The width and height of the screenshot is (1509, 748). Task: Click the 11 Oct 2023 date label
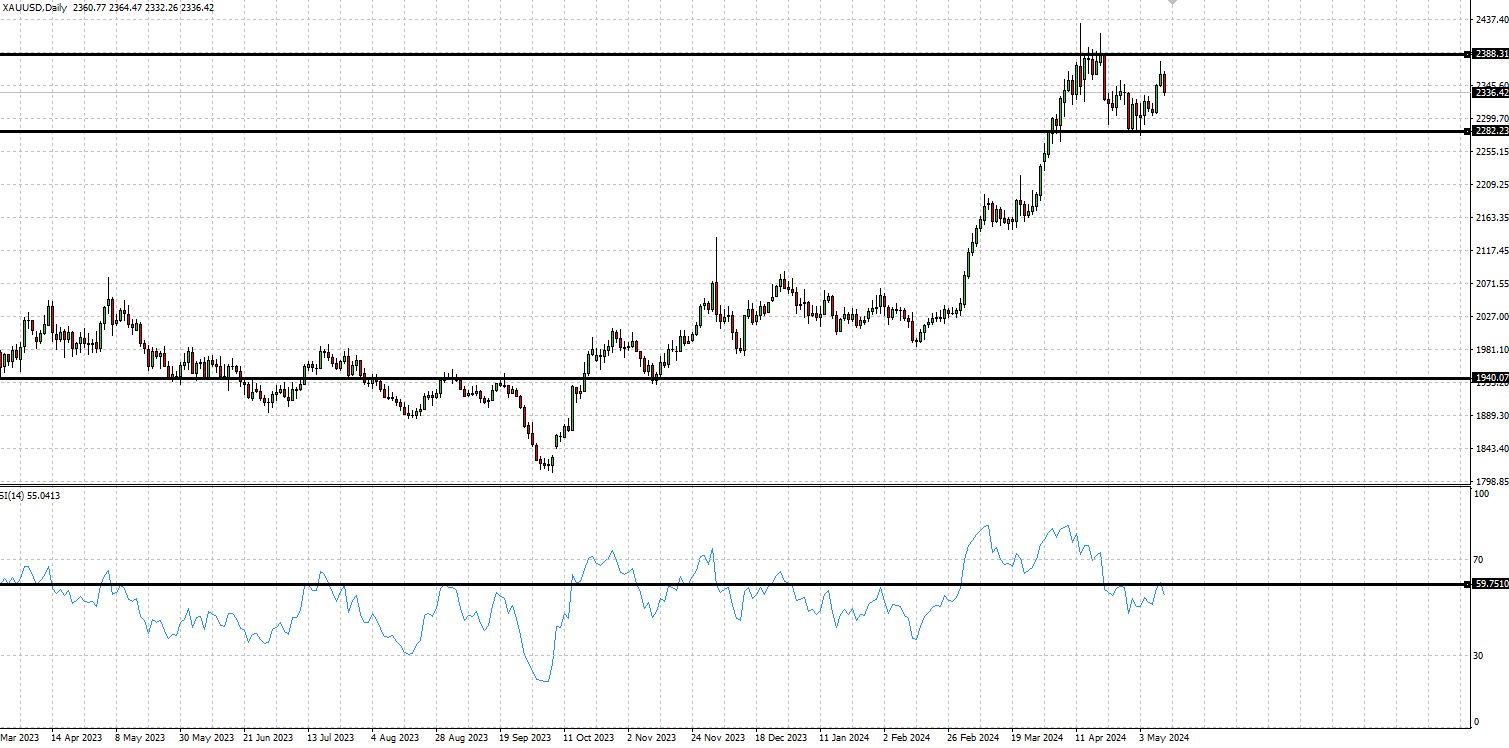(x=589, y=738)
